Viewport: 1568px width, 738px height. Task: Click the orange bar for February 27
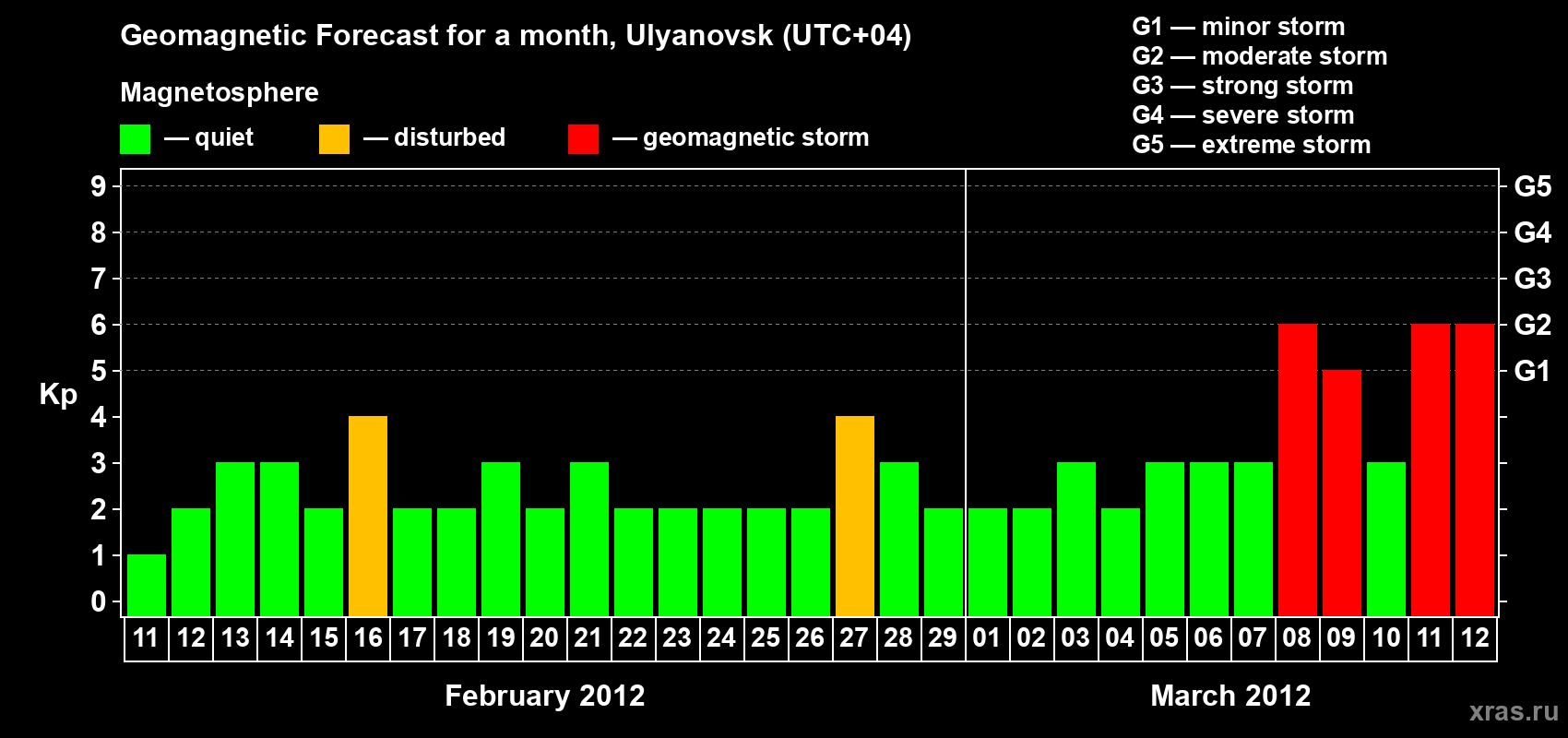[x=855, y=516]
